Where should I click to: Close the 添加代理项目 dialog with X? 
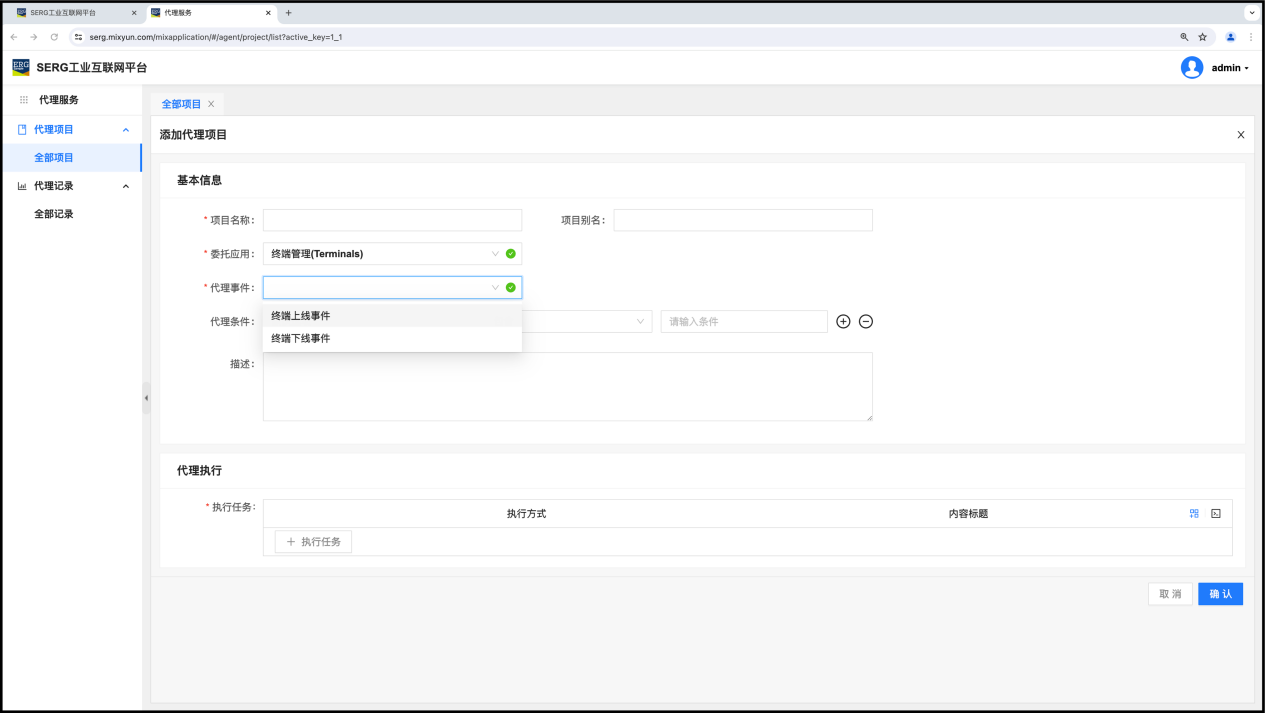[1241, 135]
